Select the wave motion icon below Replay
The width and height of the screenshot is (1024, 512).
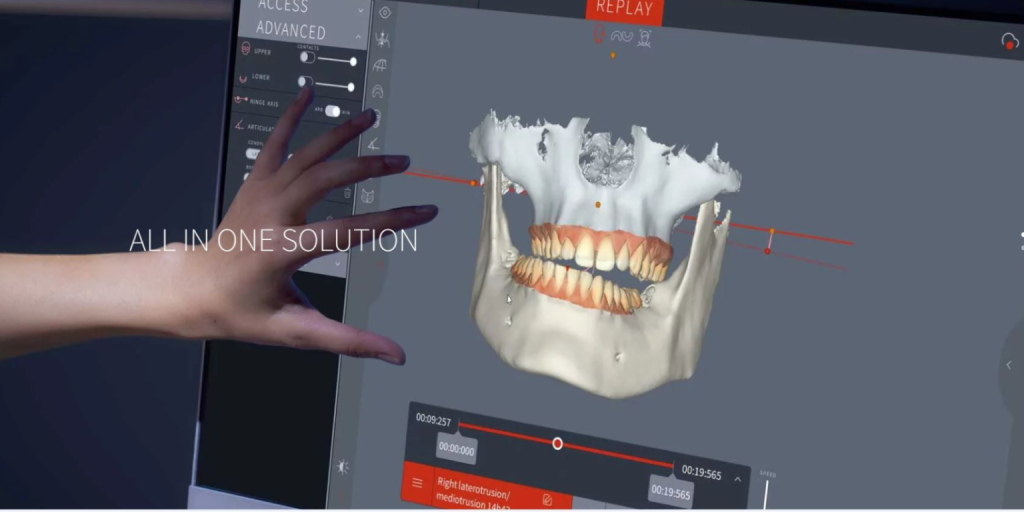pyautogui.click(x=622, y=37)
